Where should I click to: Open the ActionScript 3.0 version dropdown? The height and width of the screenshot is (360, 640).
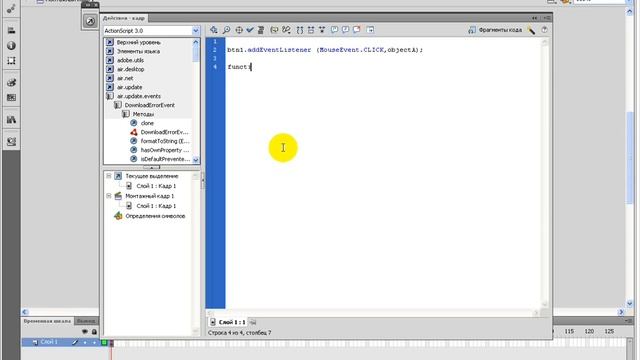click(x=196, y=31)
